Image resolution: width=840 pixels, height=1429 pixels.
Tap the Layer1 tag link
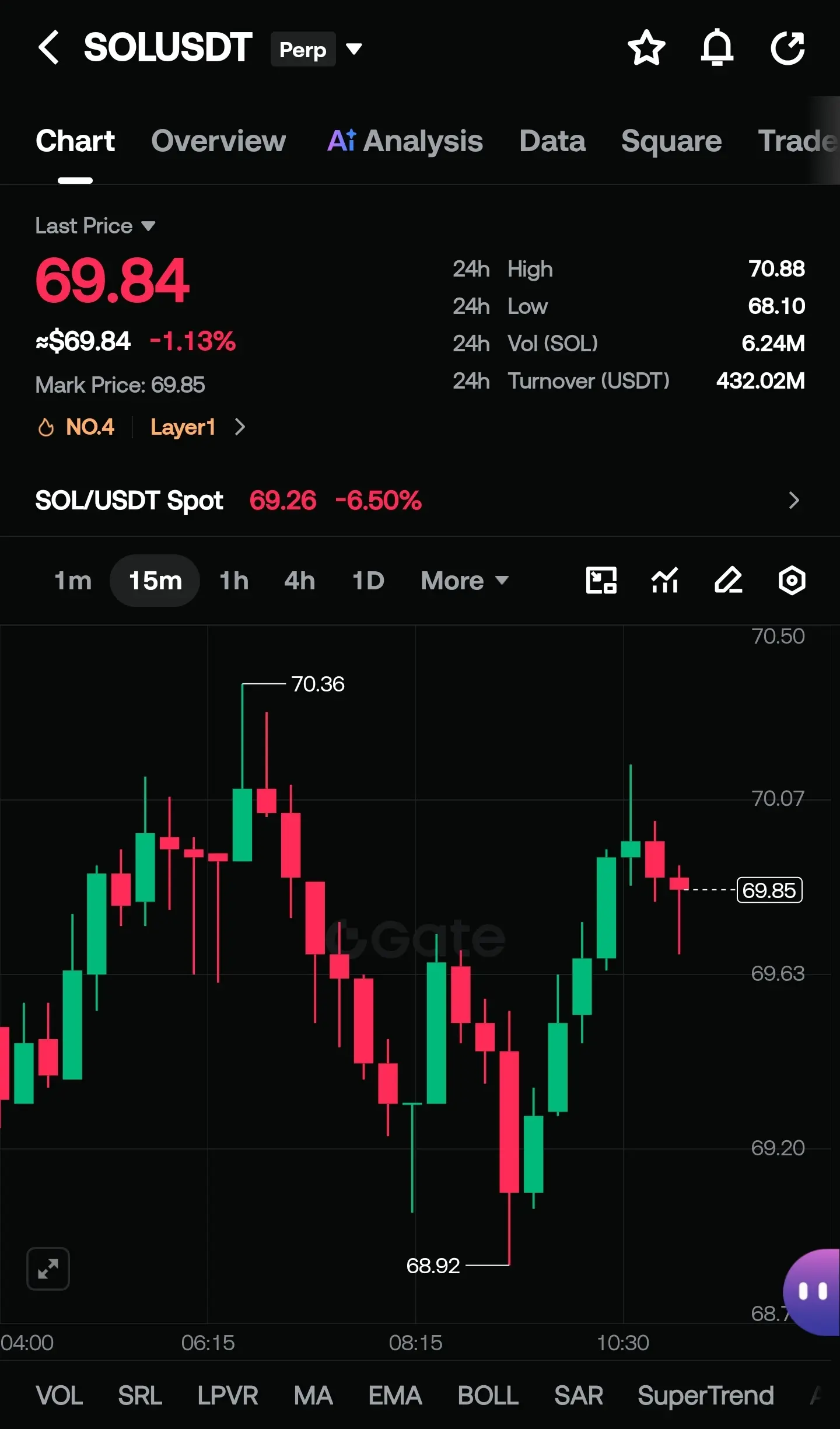click(183, 427)
